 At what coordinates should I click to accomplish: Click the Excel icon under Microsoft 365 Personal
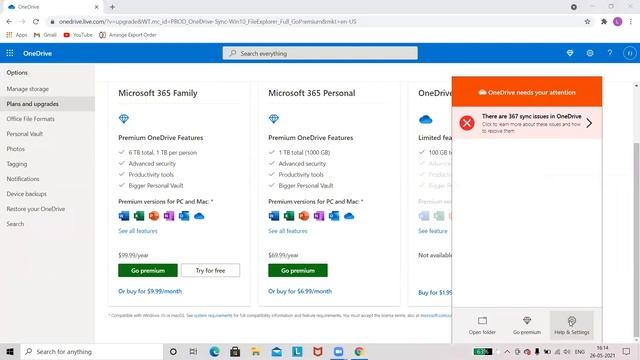289,216
